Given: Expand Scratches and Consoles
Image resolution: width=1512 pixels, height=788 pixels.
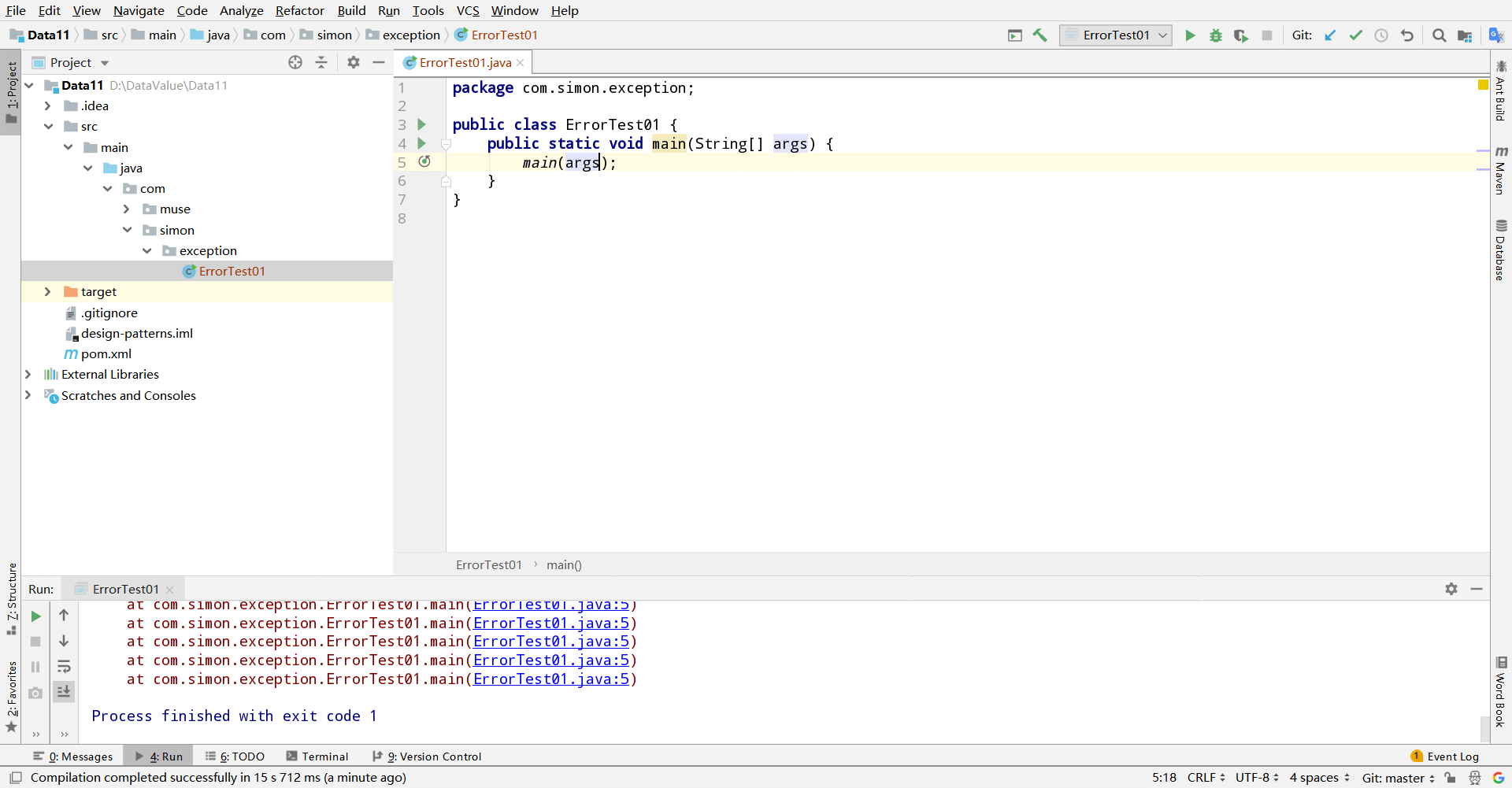Looking at the screenshot, I should click(x=28, y=395).
